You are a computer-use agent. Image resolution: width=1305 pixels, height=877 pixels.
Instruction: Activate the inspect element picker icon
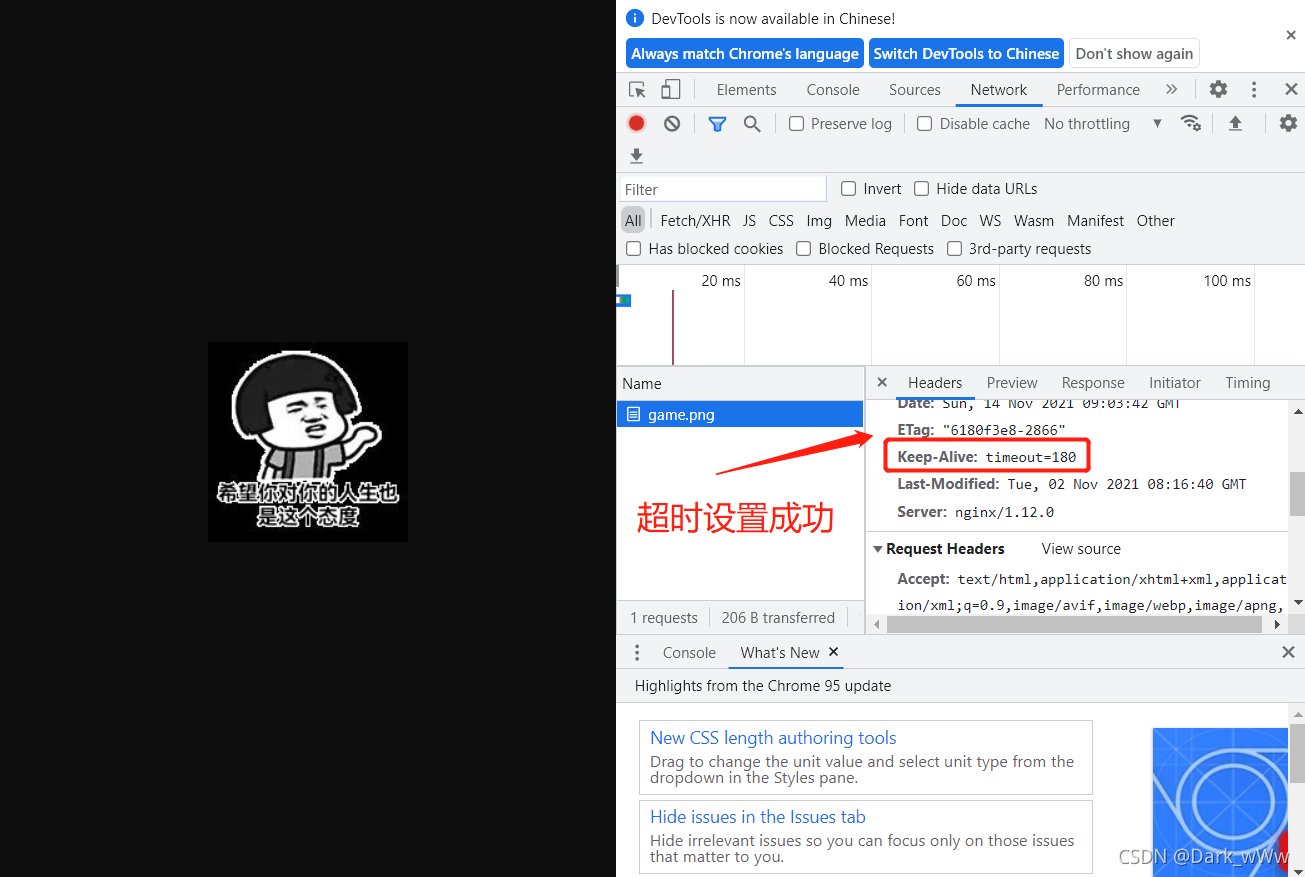(637, 89)
